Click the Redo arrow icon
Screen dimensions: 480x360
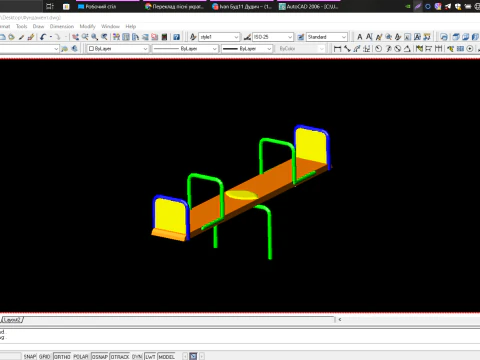click(x=57, y=37)
